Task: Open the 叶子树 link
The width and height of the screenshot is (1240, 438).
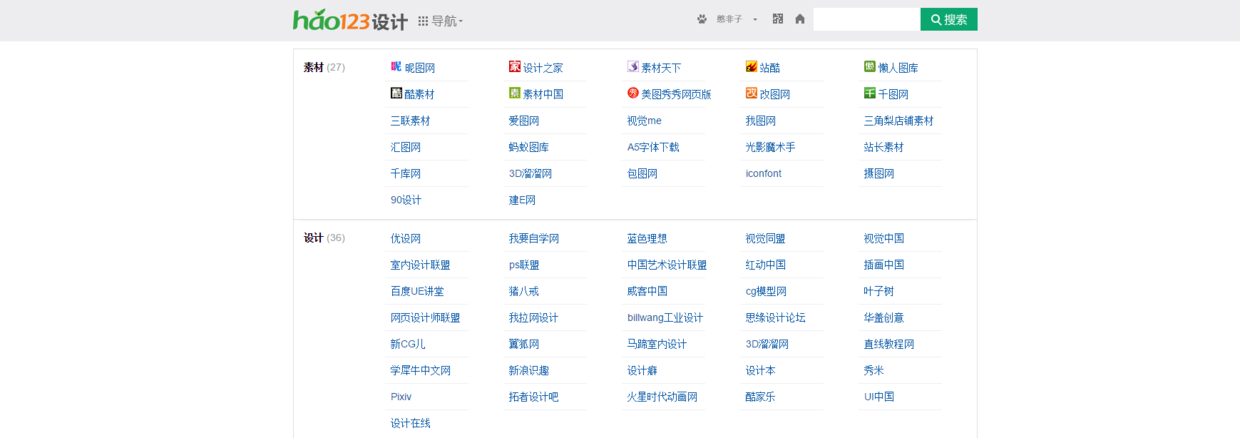Action: pyautogui.click(x=879, y=291)
